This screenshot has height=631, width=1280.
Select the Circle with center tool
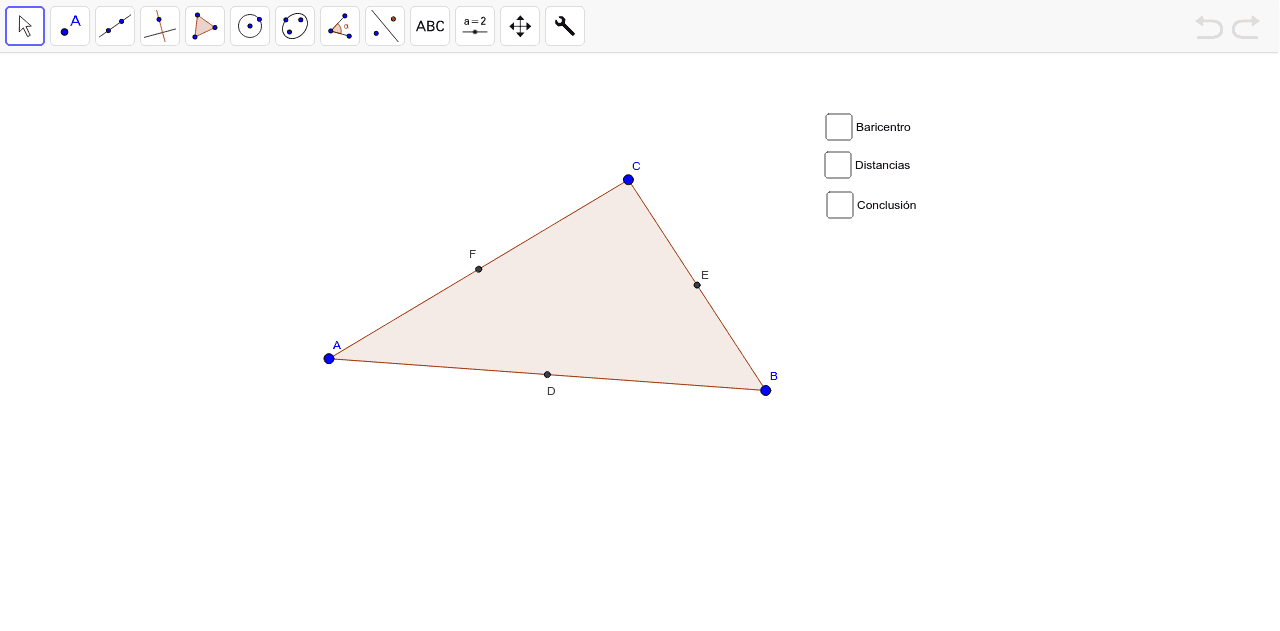pos(250,26)
